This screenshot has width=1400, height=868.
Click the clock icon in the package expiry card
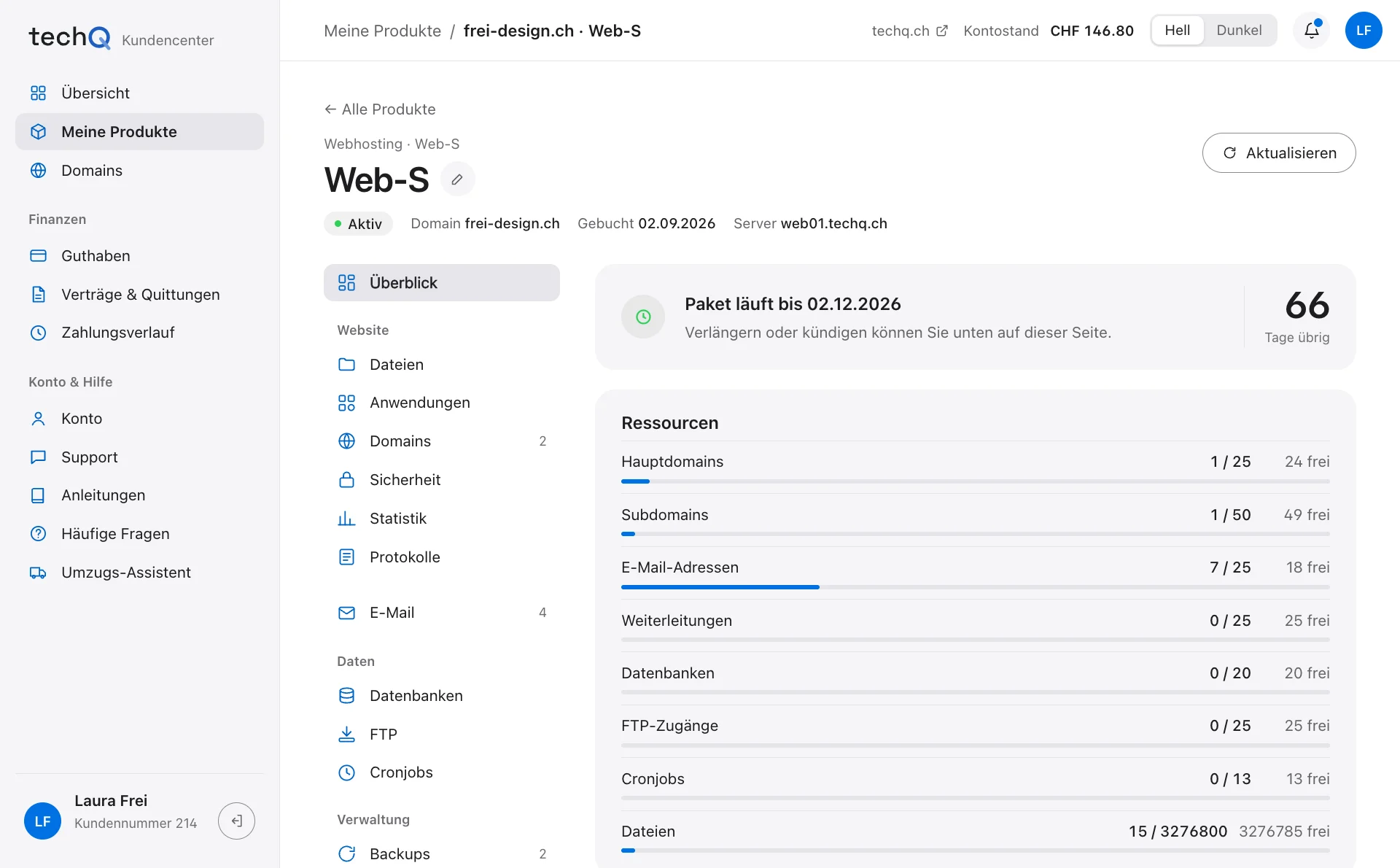[x=643, y=317]
